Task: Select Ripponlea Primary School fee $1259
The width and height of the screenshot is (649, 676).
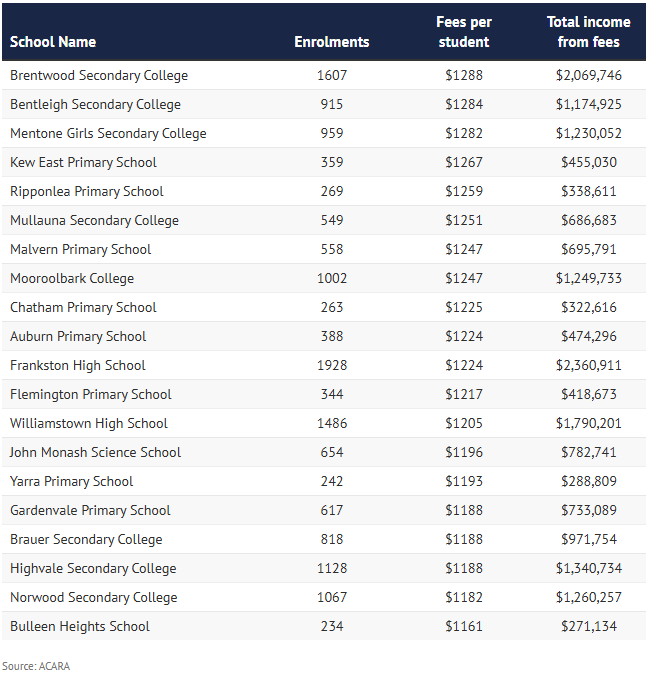Action: click(464, 191)
